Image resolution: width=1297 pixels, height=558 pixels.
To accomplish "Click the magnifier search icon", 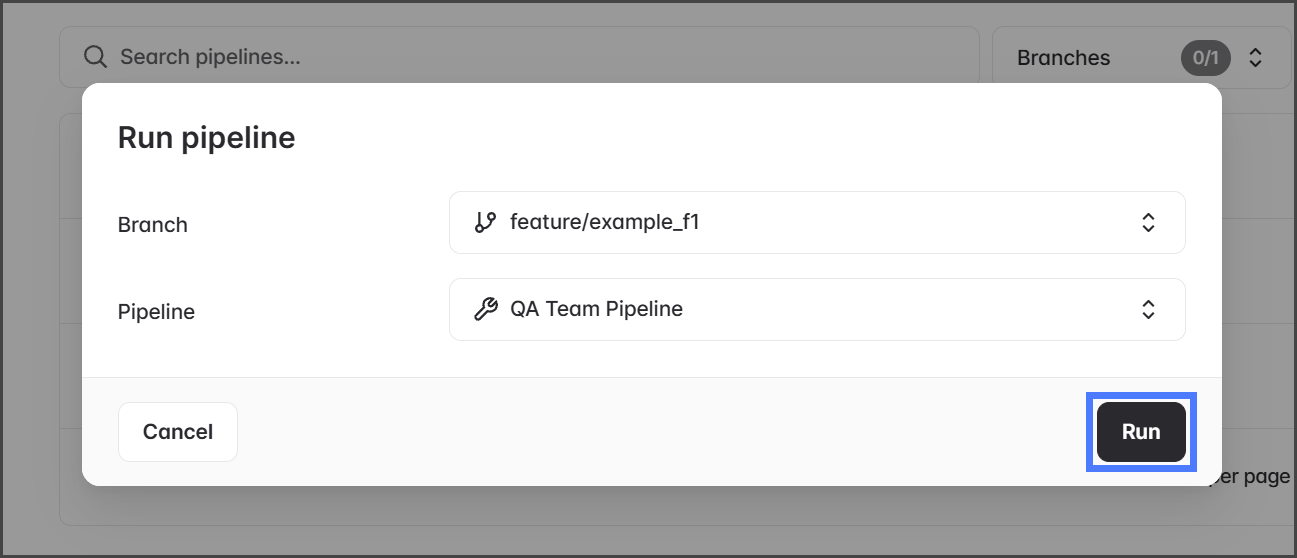I will click(x=96, y=57).
